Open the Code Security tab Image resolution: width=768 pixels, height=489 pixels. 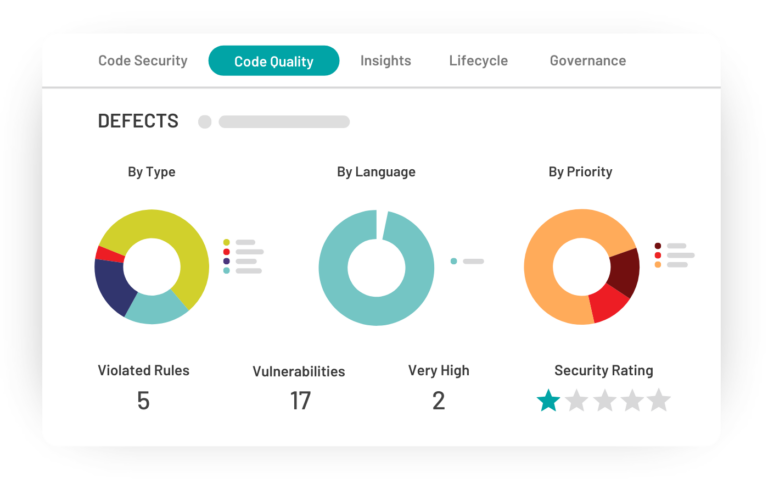click(143, 61)
